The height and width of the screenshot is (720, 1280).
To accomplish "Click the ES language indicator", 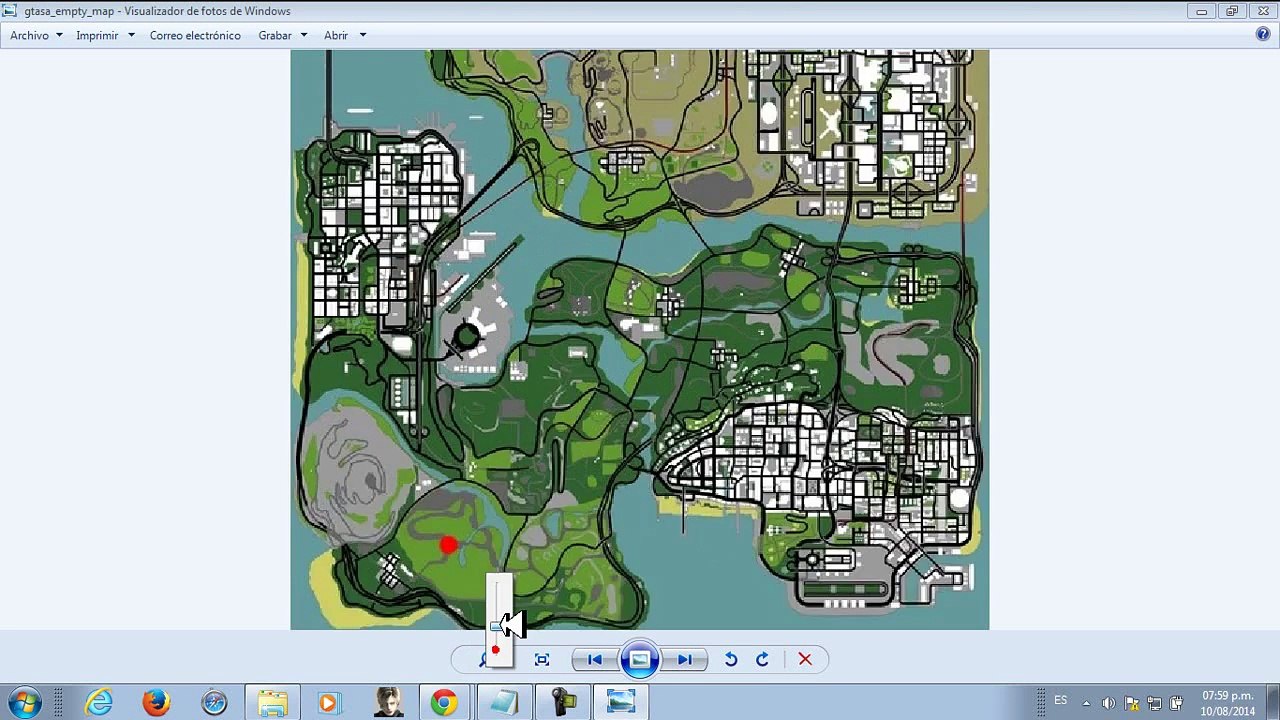I will 1061,700.
